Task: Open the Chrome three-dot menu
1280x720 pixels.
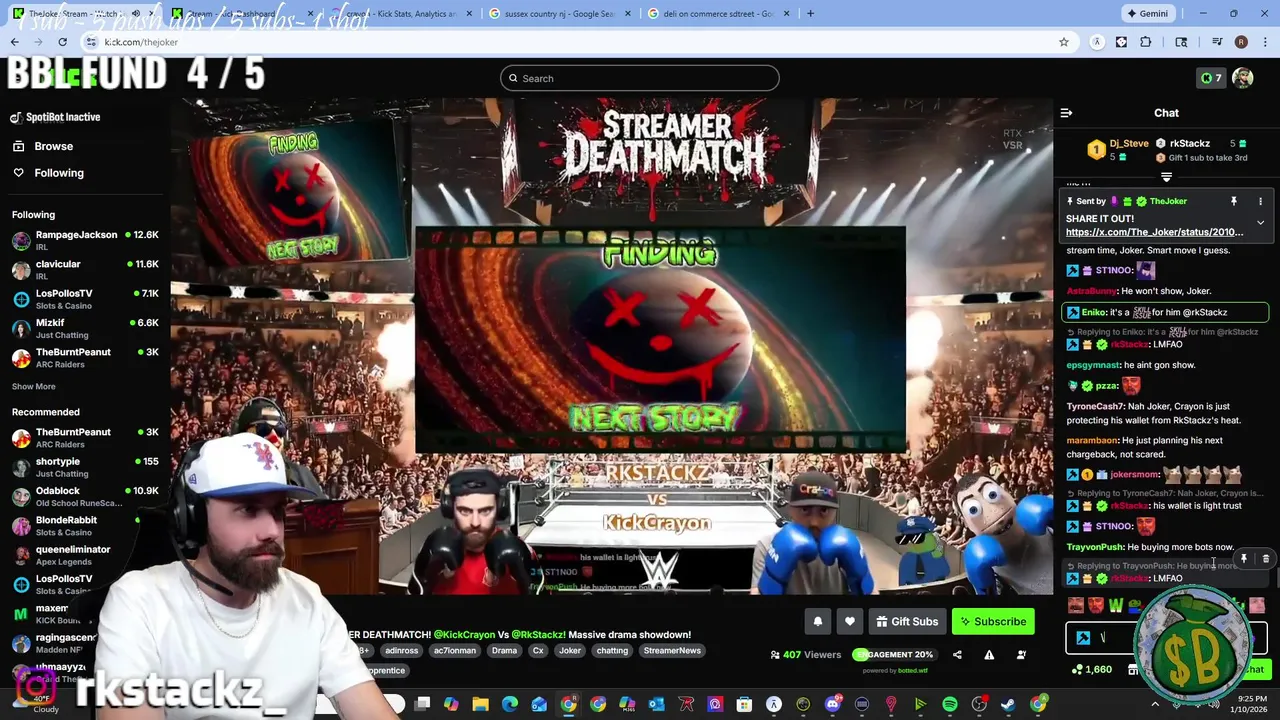Action: click(1265, 42)
